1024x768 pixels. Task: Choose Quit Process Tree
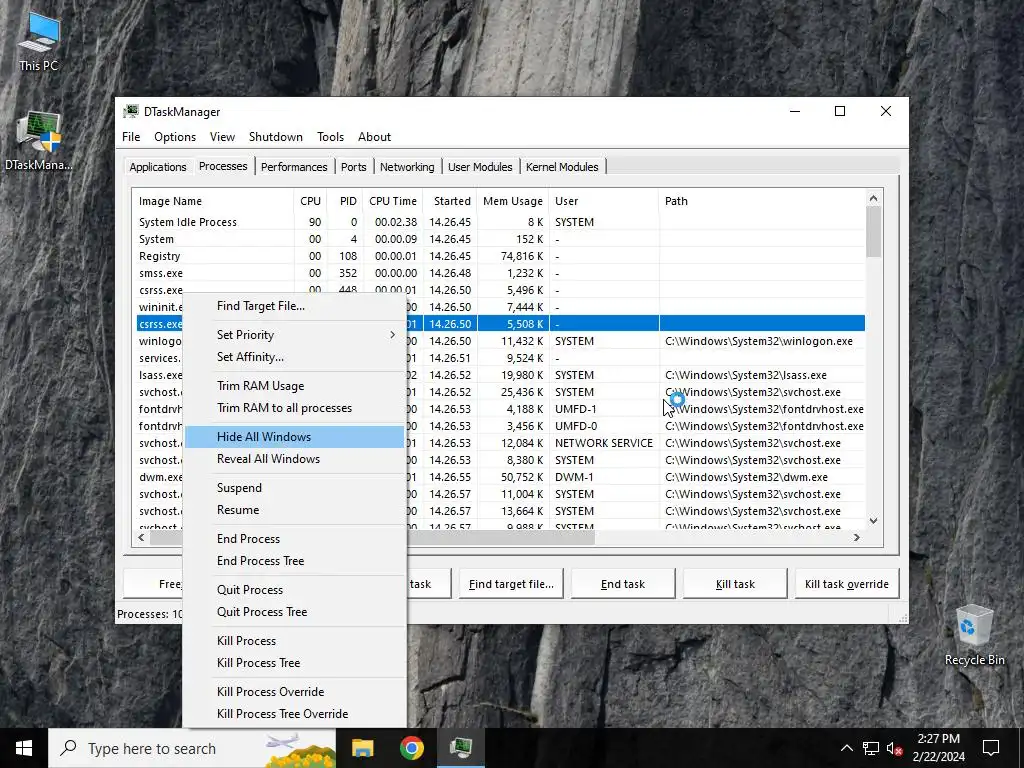coord(295,611)
